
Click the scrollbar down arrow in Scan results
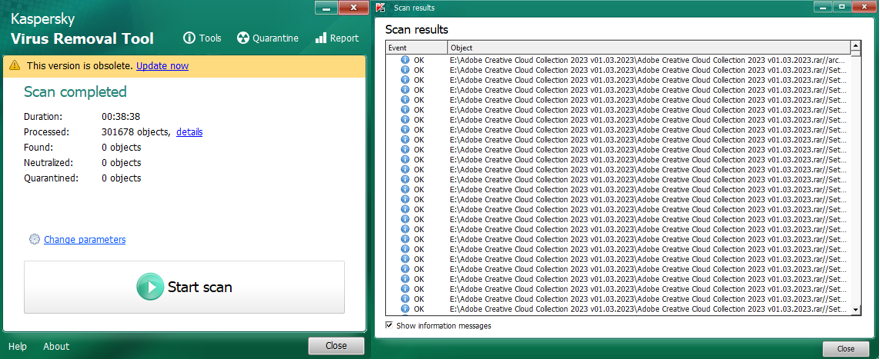856,309
